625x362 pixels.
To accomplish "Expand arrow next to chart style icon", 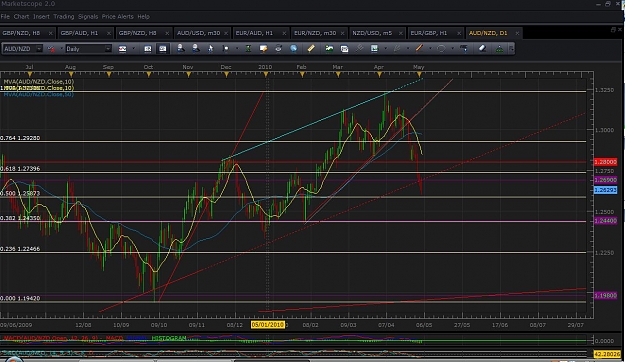I will click(x=134, y=49).
